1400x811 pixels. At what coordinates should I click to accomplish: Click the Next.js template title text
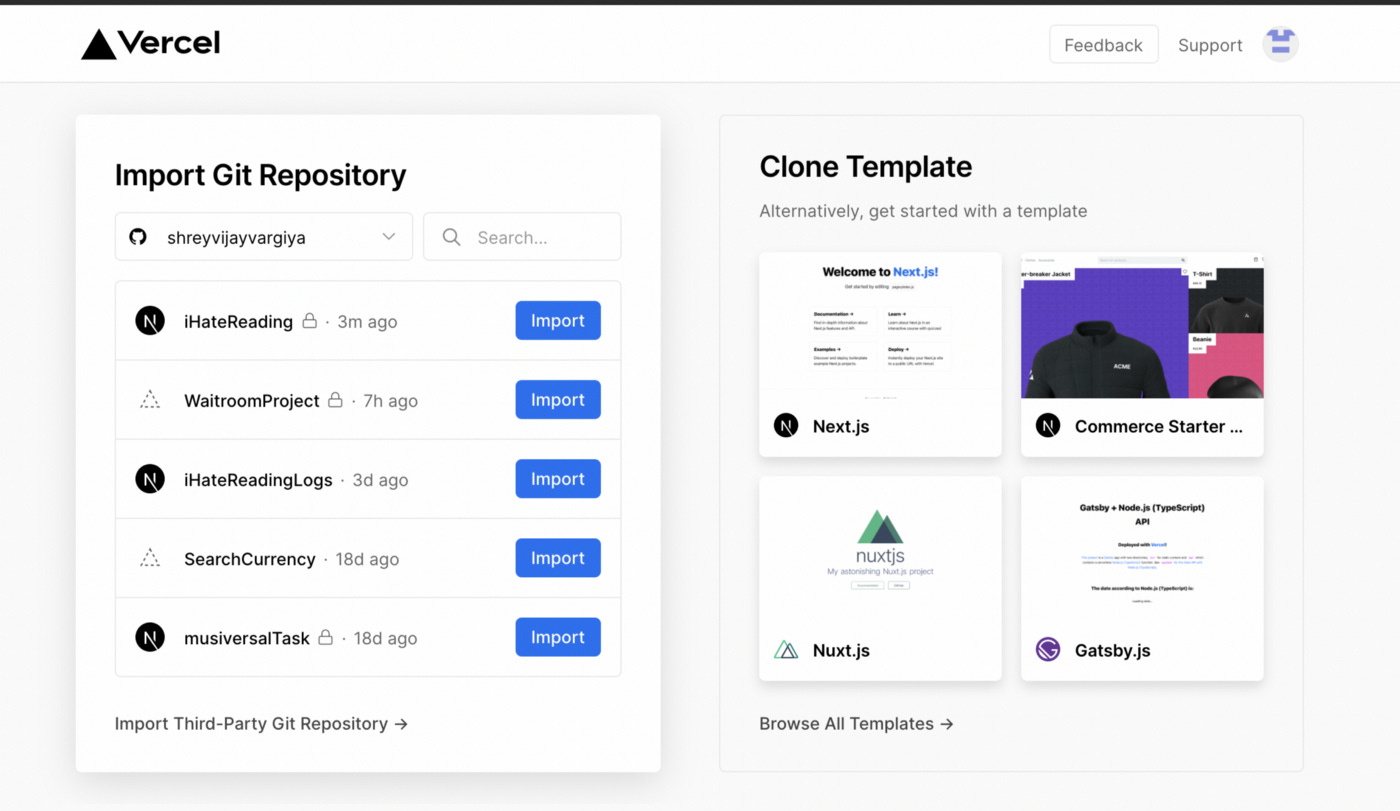841,426
